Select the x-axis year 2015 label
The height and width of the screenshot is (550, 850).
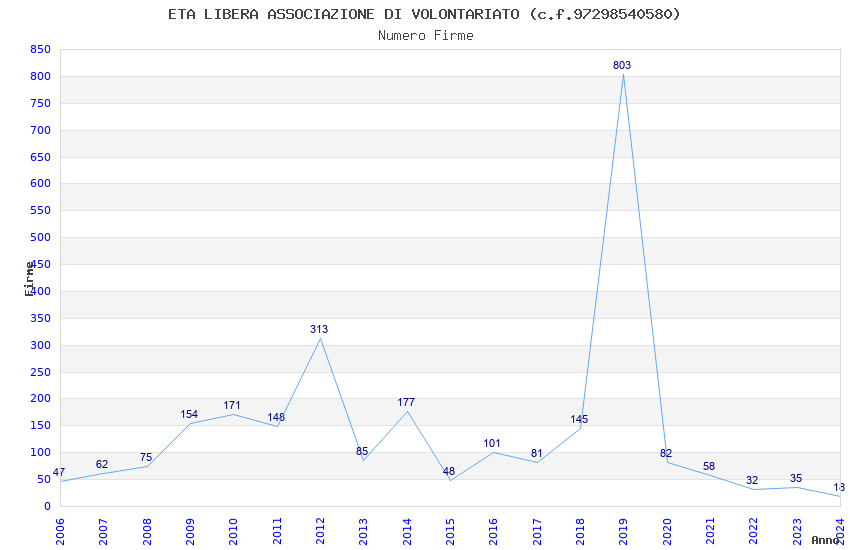(x=450, y=532)
